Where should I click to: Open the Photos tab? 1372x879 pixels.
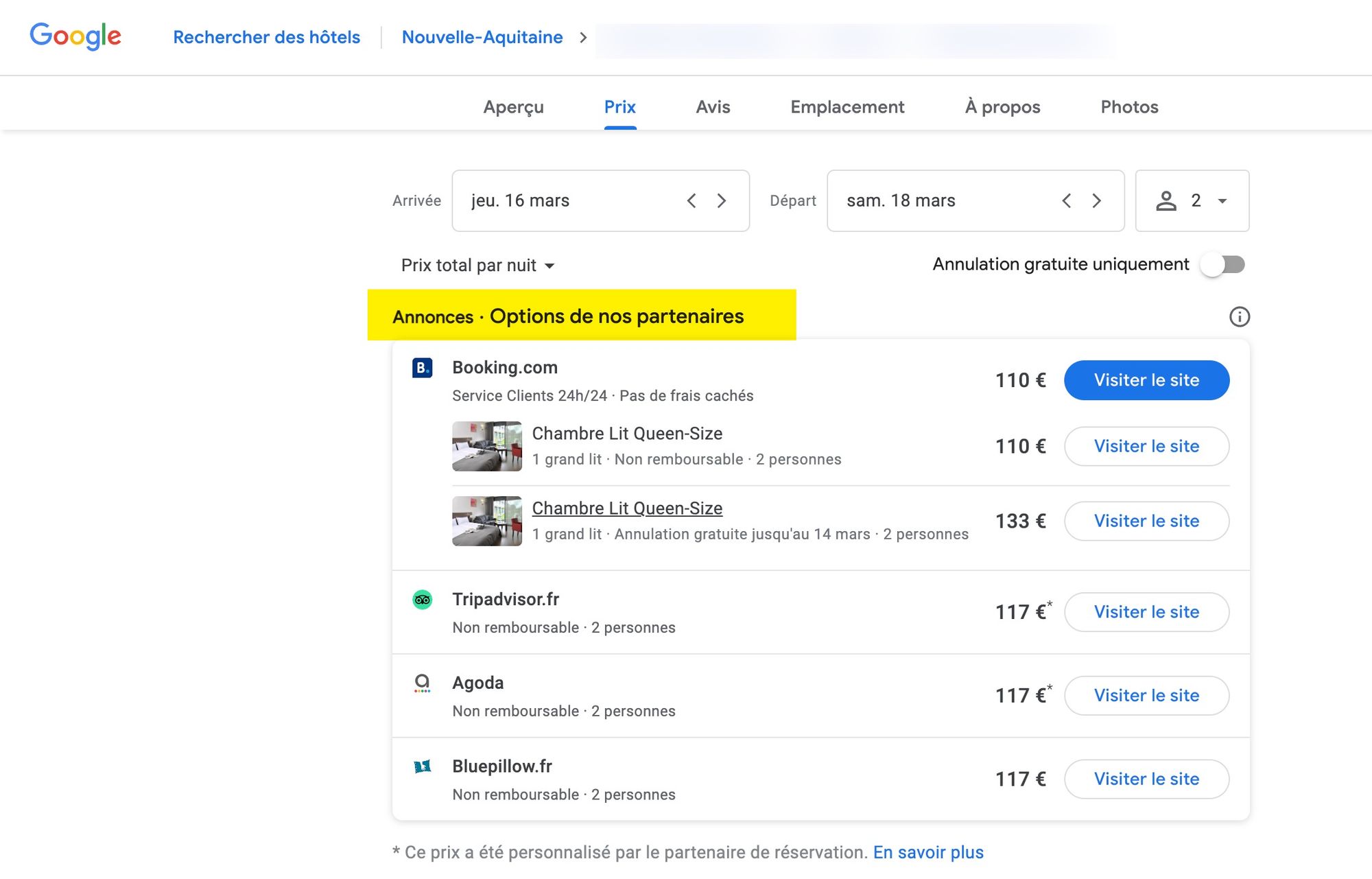[1129, 107]
